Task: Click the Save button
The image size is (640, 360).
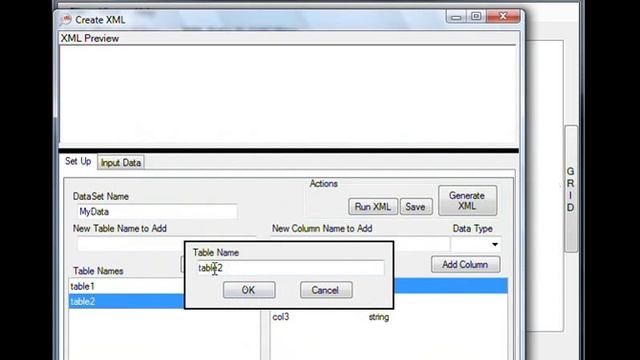Action: pyautogui.click(x=416, y=207)
